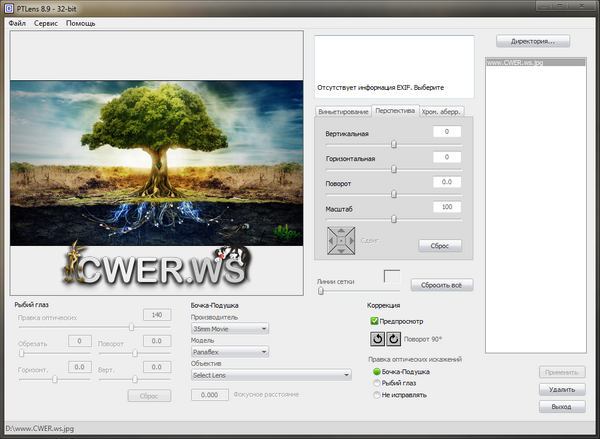600x439 pixels.
Task: Click the Вертикальная value field
Action: pyautogui.click(x=447, y=132)
